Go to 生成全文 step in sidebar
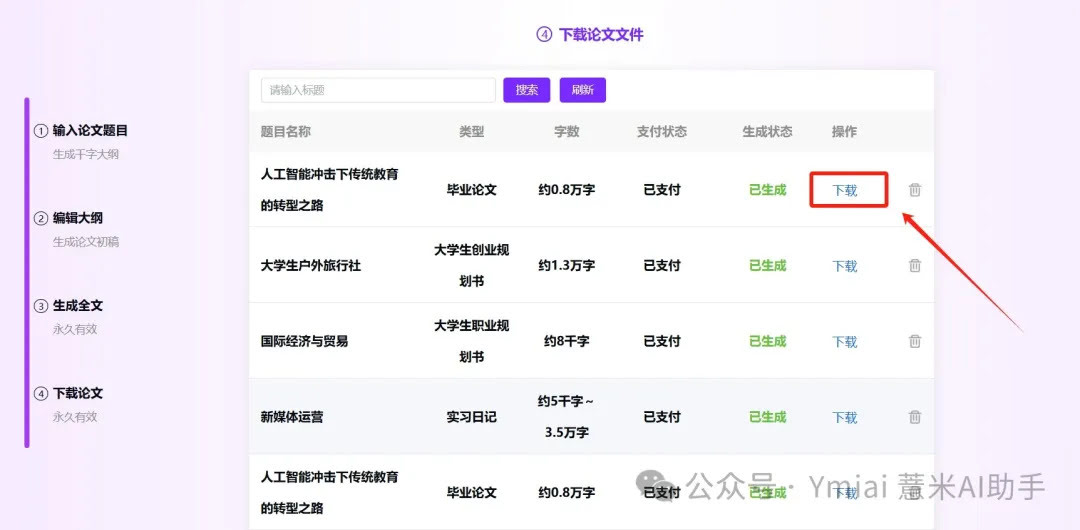This screenshot has height=530, width=1080. tap(78, 306)
